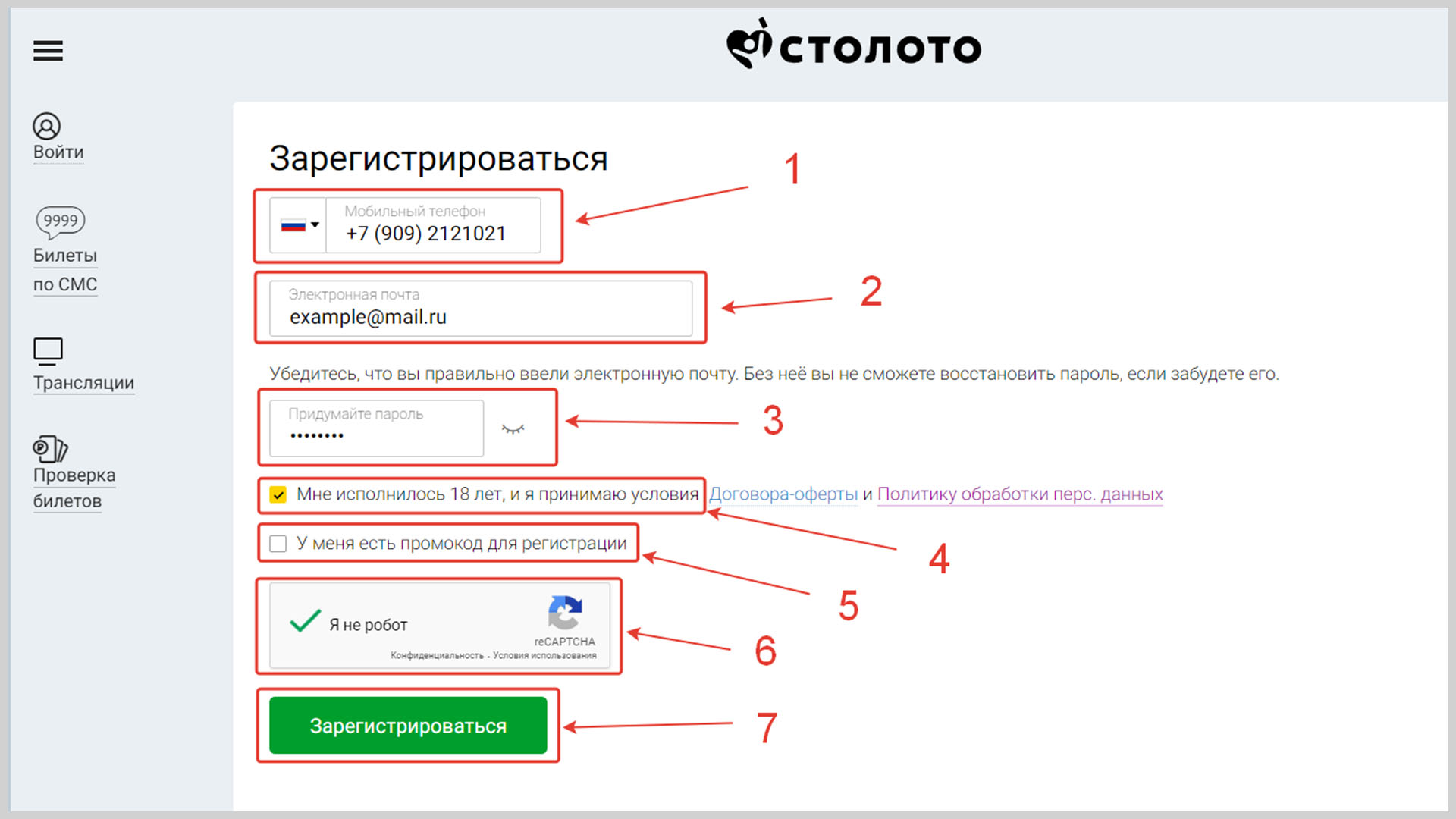The image size is (1456, 819).
Task: Click the reCAPTCHA logo icon
Action: [565, 613]
